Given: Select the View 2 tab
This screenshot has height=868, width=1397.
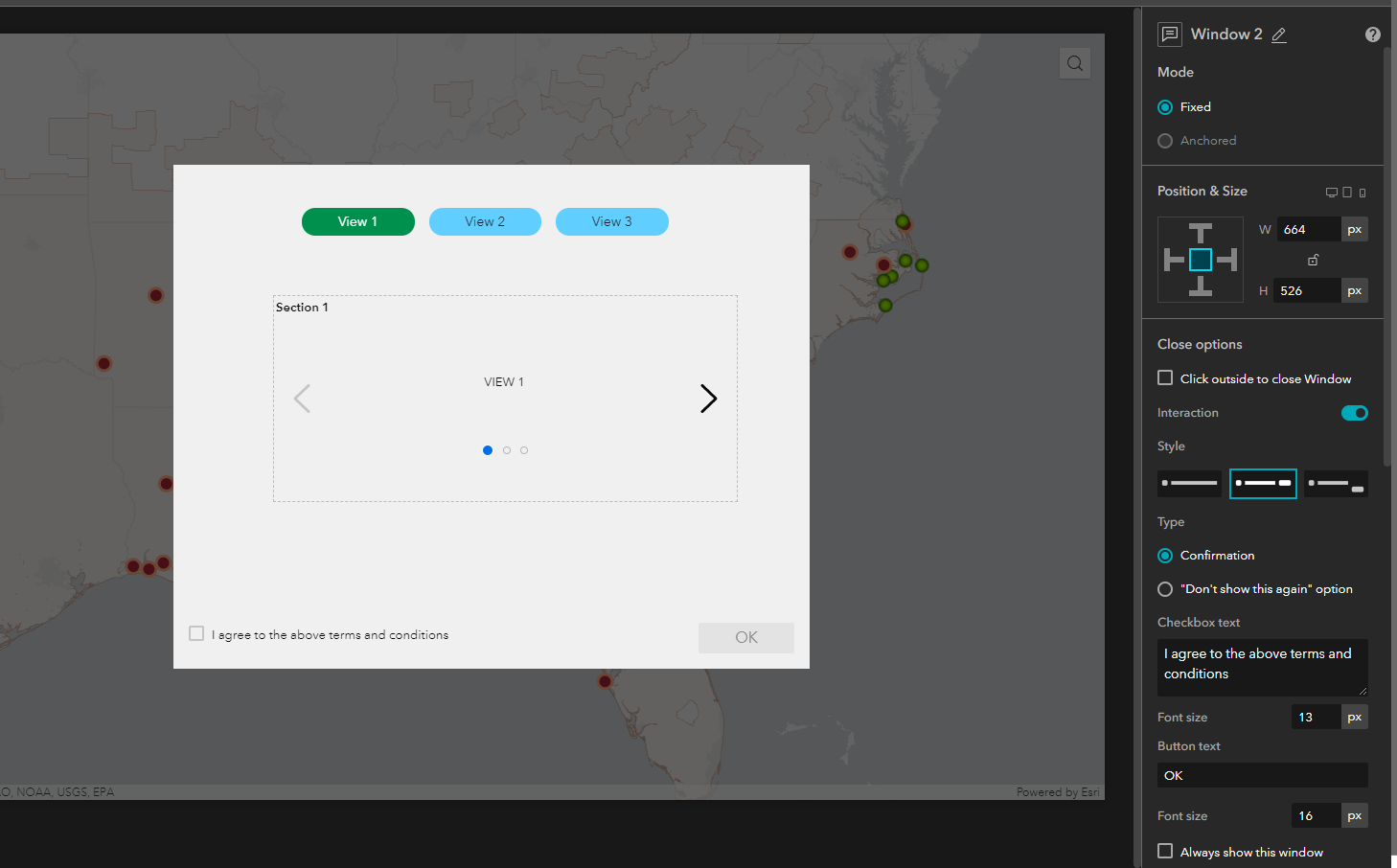Looking at the screenshot, I should tap(485, 221).
